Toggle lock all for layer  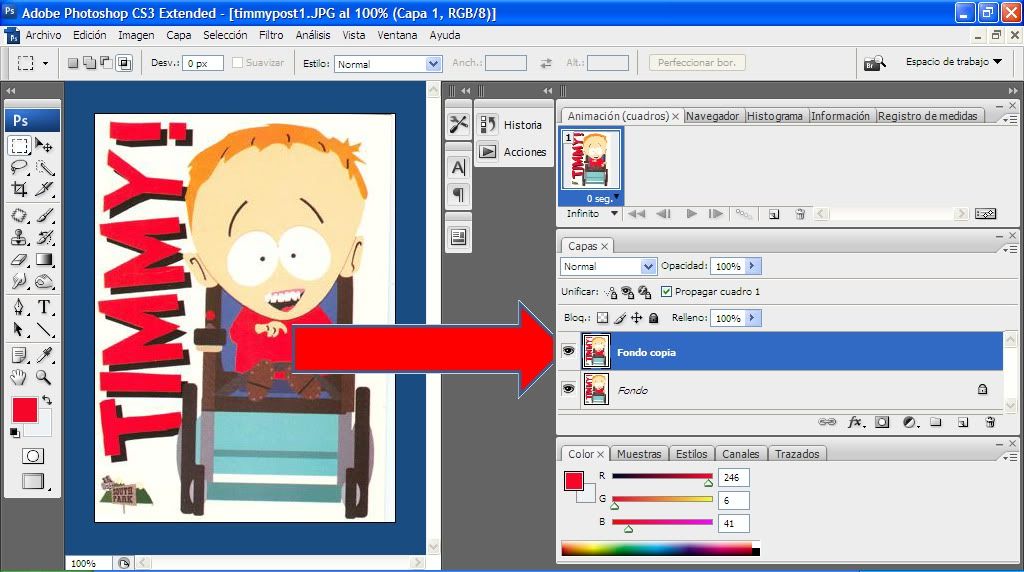click(x=654, y=318)
